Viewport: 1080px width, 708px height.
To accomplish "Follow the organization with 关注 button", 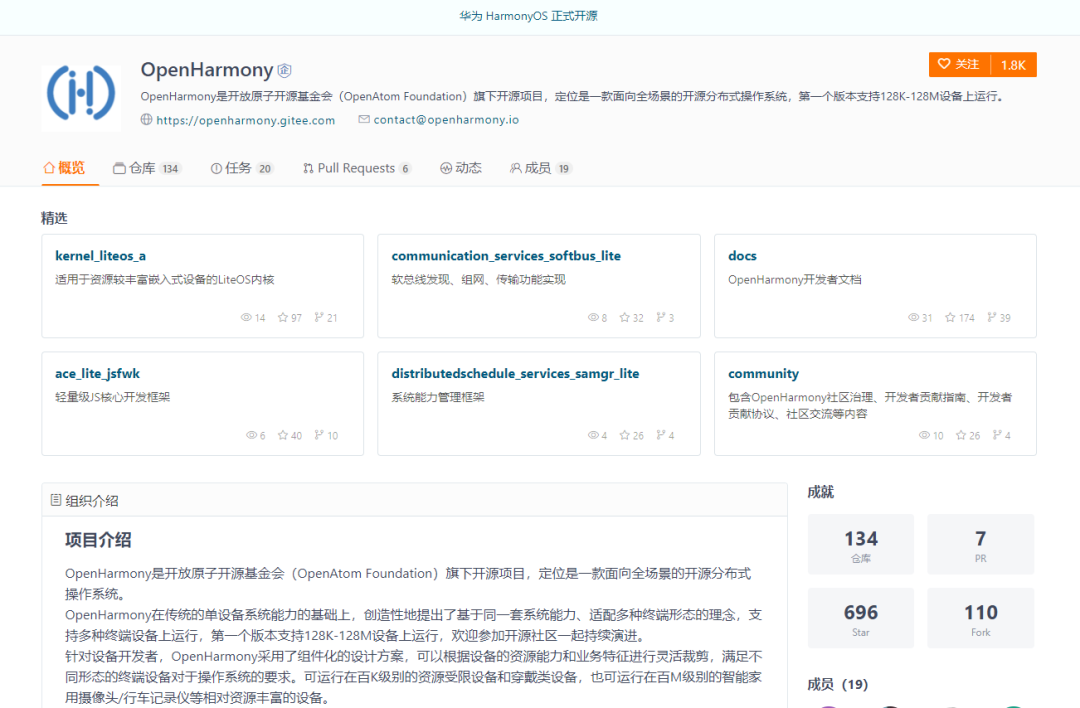I will (x=959, y=65).
